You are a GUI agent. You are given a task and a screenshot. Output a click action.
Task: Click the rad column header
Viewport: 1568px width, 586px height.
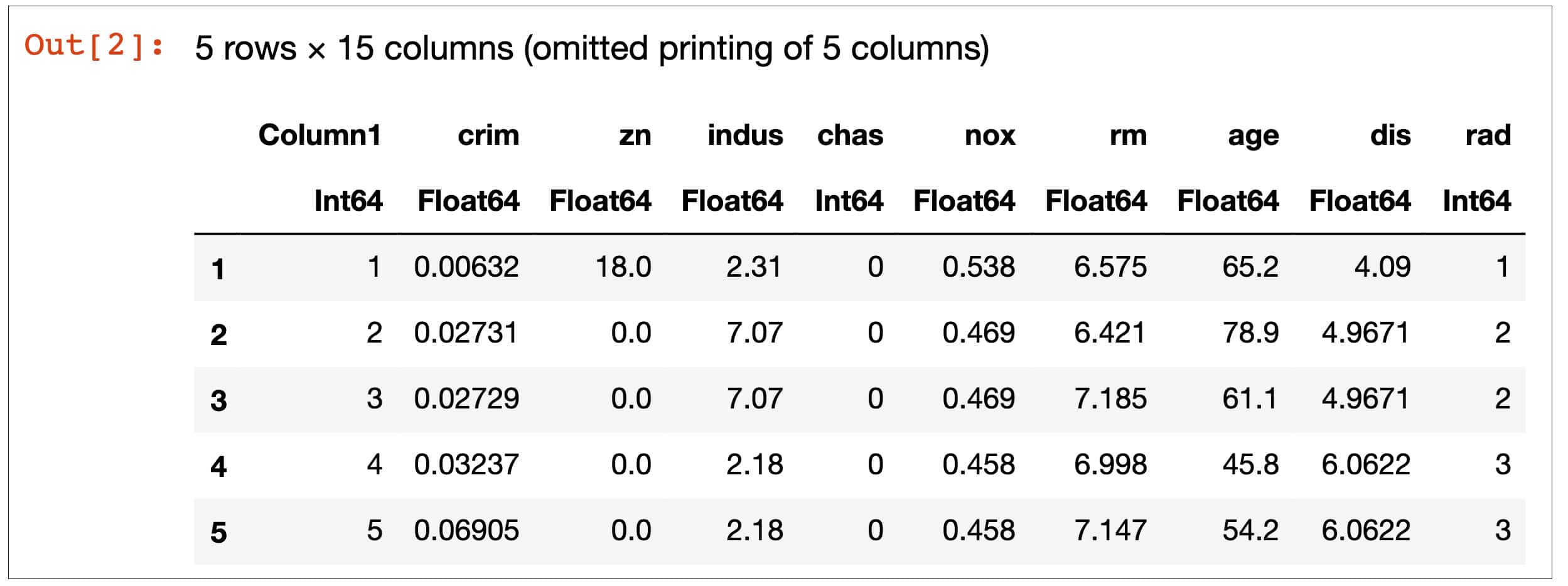pos(1488,136)
